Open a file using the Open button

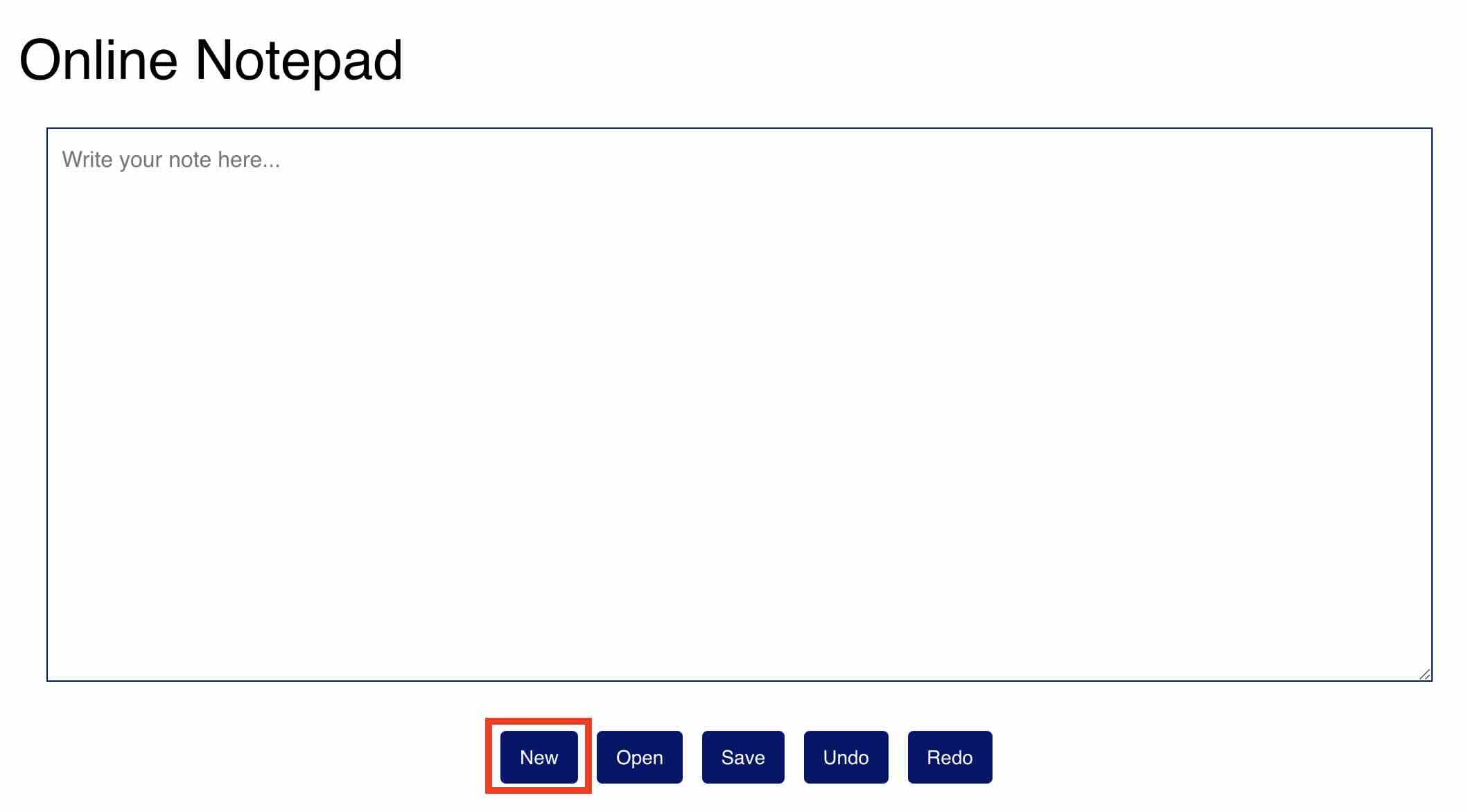[639, 757]
